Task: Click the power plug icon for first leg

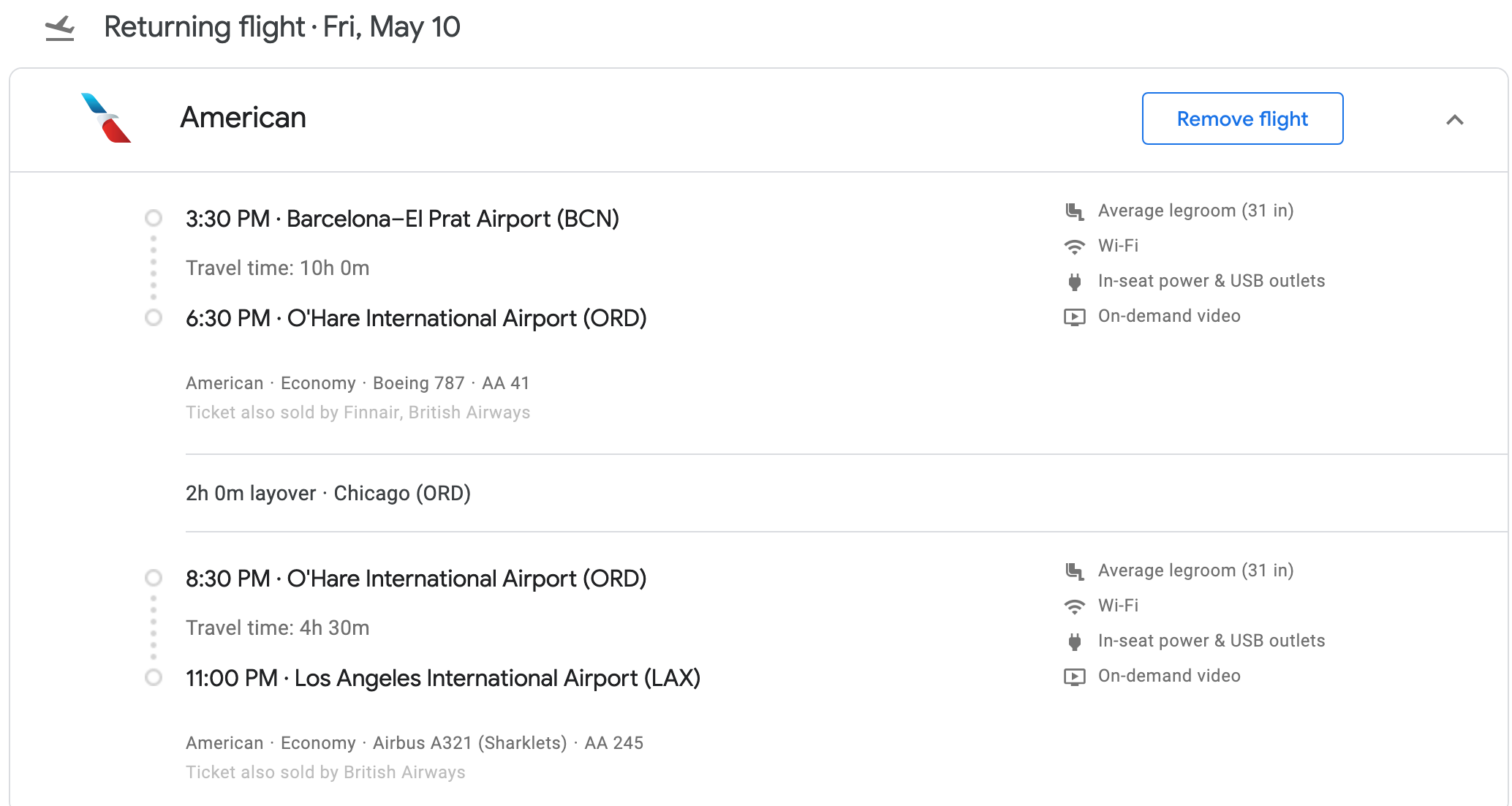Action: tap(1074, 282)
